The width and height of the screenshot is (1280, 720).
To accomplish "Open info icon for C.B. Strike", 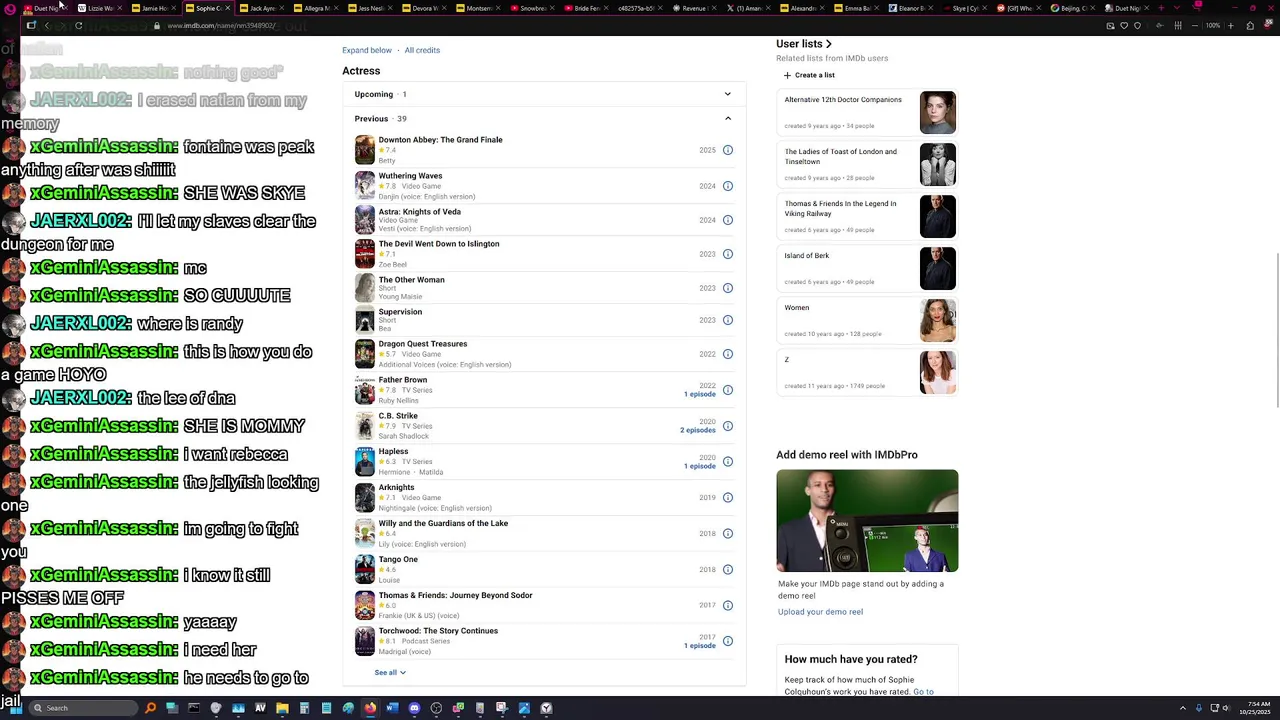I will 728,426.
